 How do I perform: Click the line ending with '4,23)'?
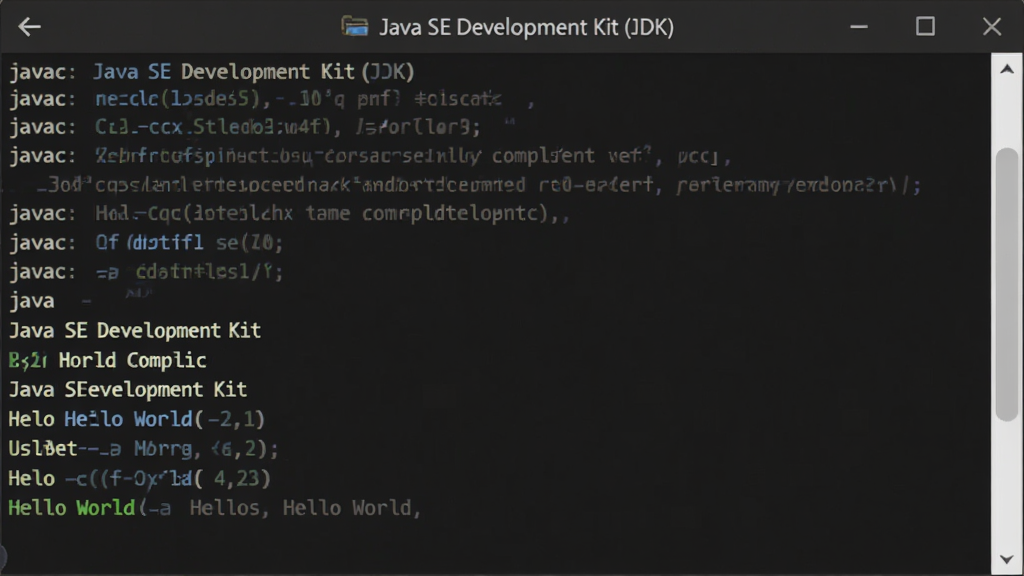tap(139, 479)
